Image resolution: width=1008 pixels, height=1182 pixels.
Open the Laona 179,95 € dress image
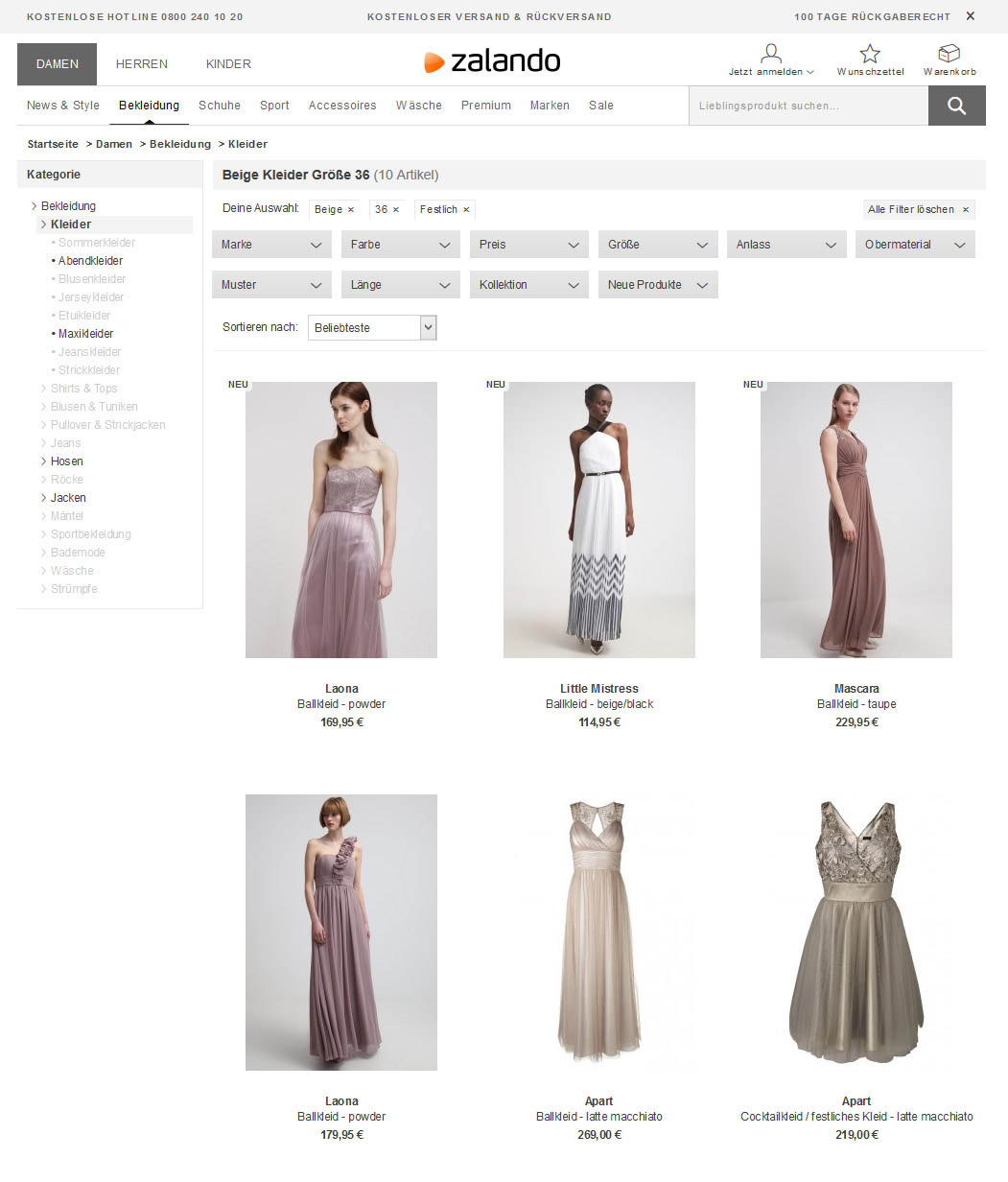(x=341, y=933)
